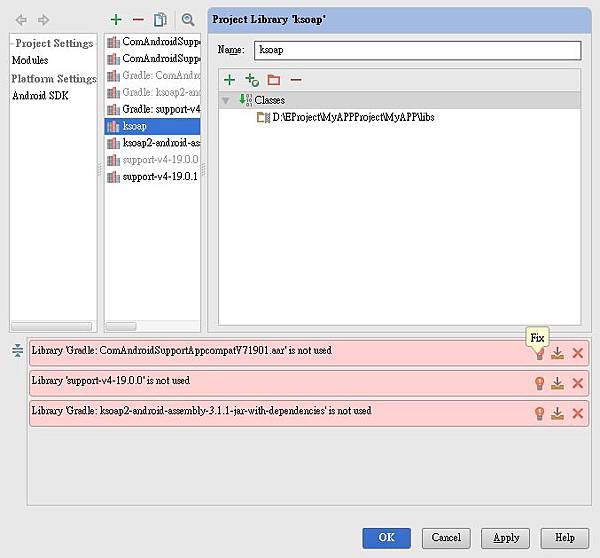Viewport: 600px width, 558px height.
Task: Navigate to ksoap2-android-assembly problem via arrow icon
Action: click(558, 413)
